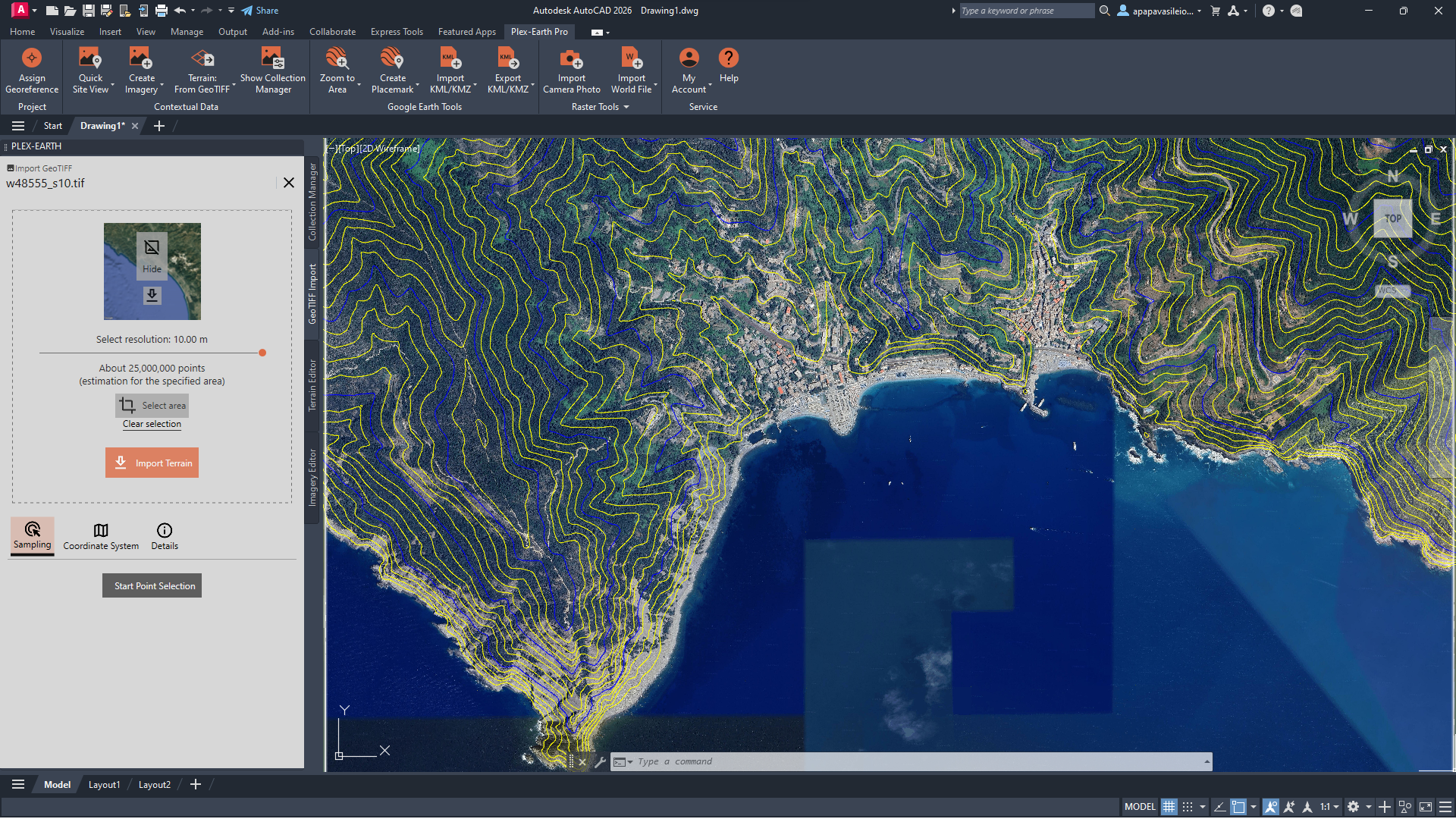Click the Assign Georeference icon
Image resolution: width=1456 pixels, height=819 pixels.
click(x=32, y=58)
